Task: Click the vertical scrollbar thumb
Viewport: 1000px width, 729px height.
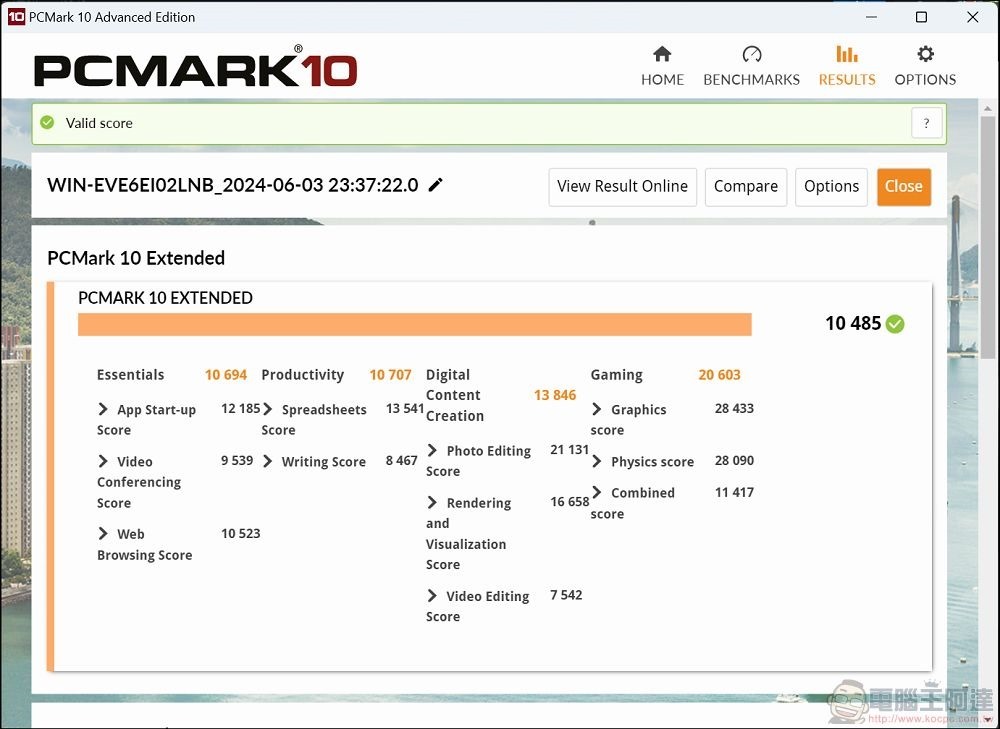Action: pos(987,236)
